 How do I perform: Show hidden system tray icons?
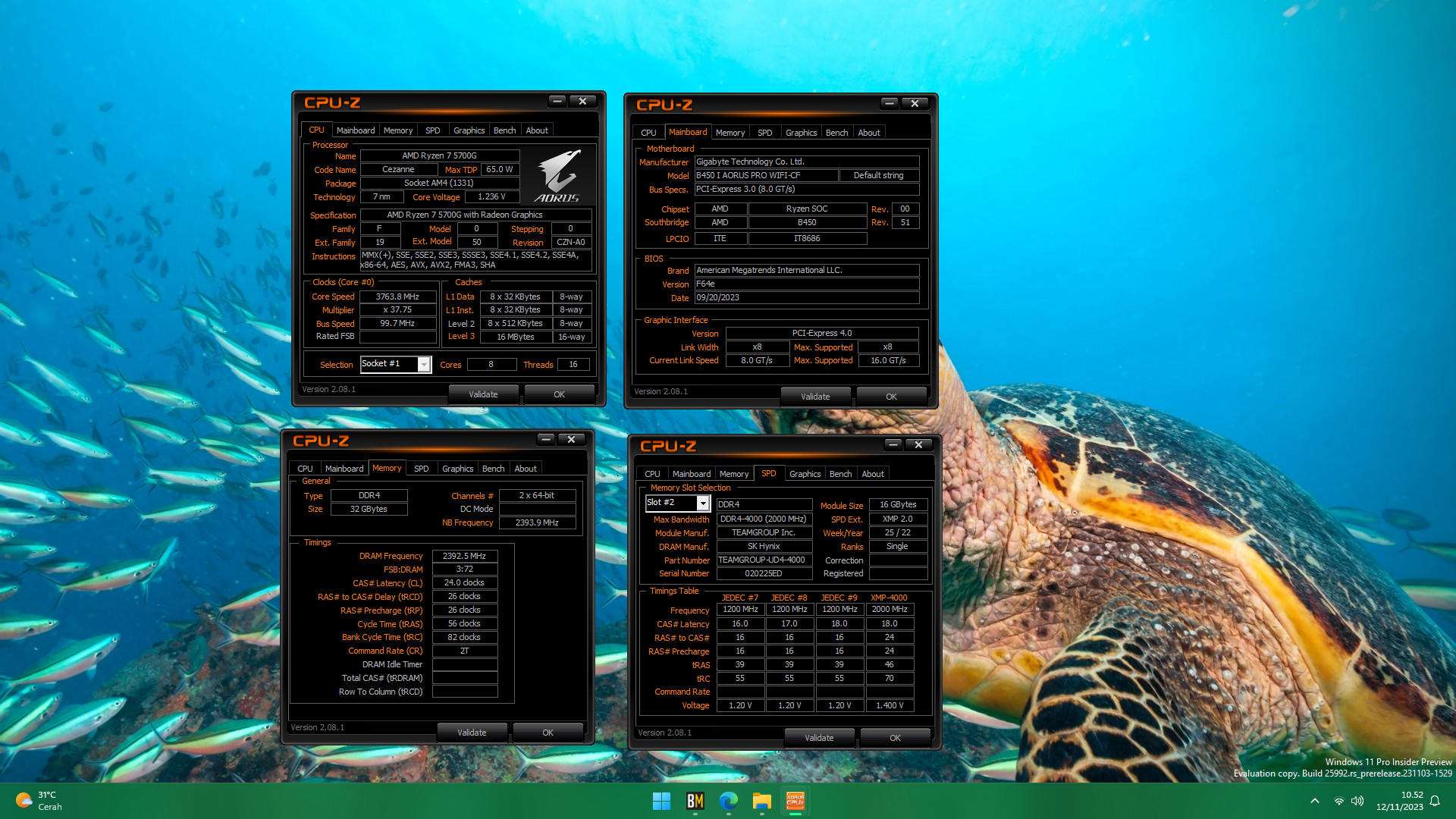pos(1315,801)
